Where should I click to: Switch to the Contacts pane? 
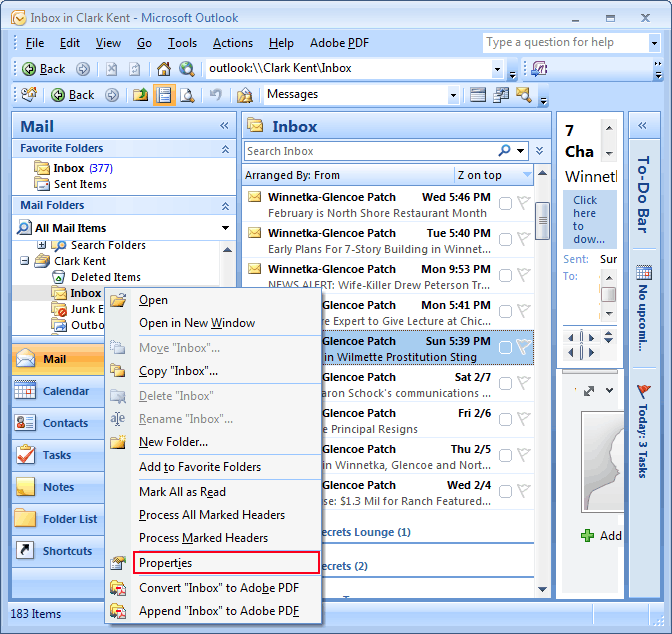59,423
